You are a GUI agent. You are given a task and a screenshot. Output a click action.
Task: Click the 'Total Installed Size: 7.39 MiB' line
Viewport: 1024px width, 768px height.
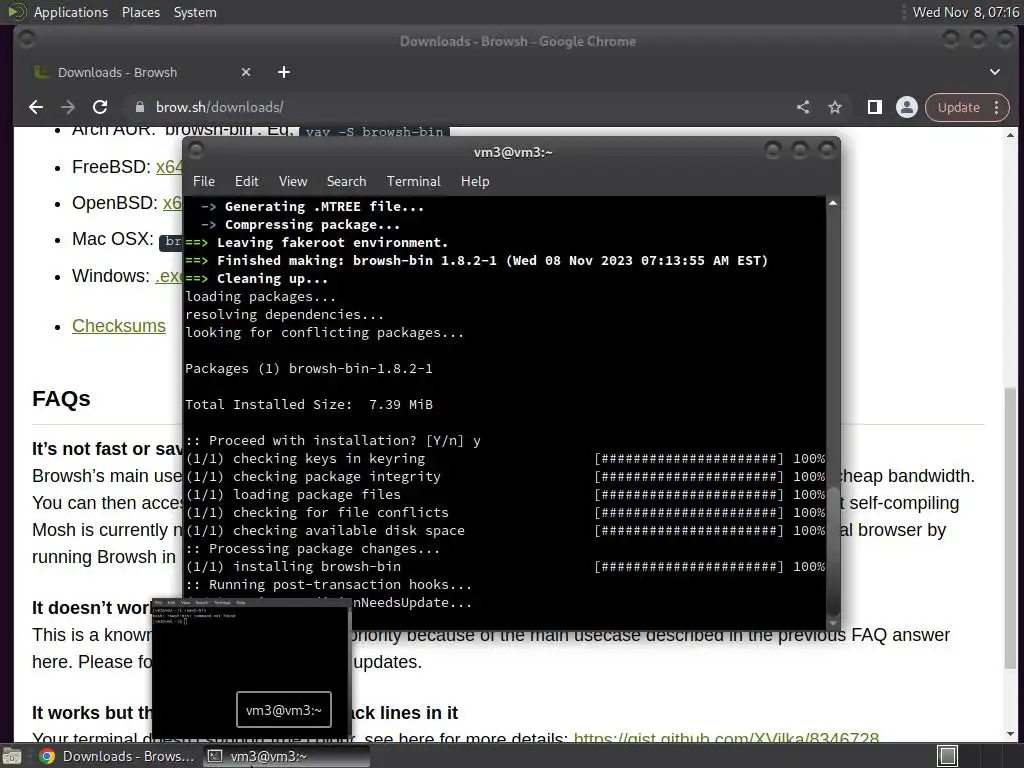click(309, 404)
